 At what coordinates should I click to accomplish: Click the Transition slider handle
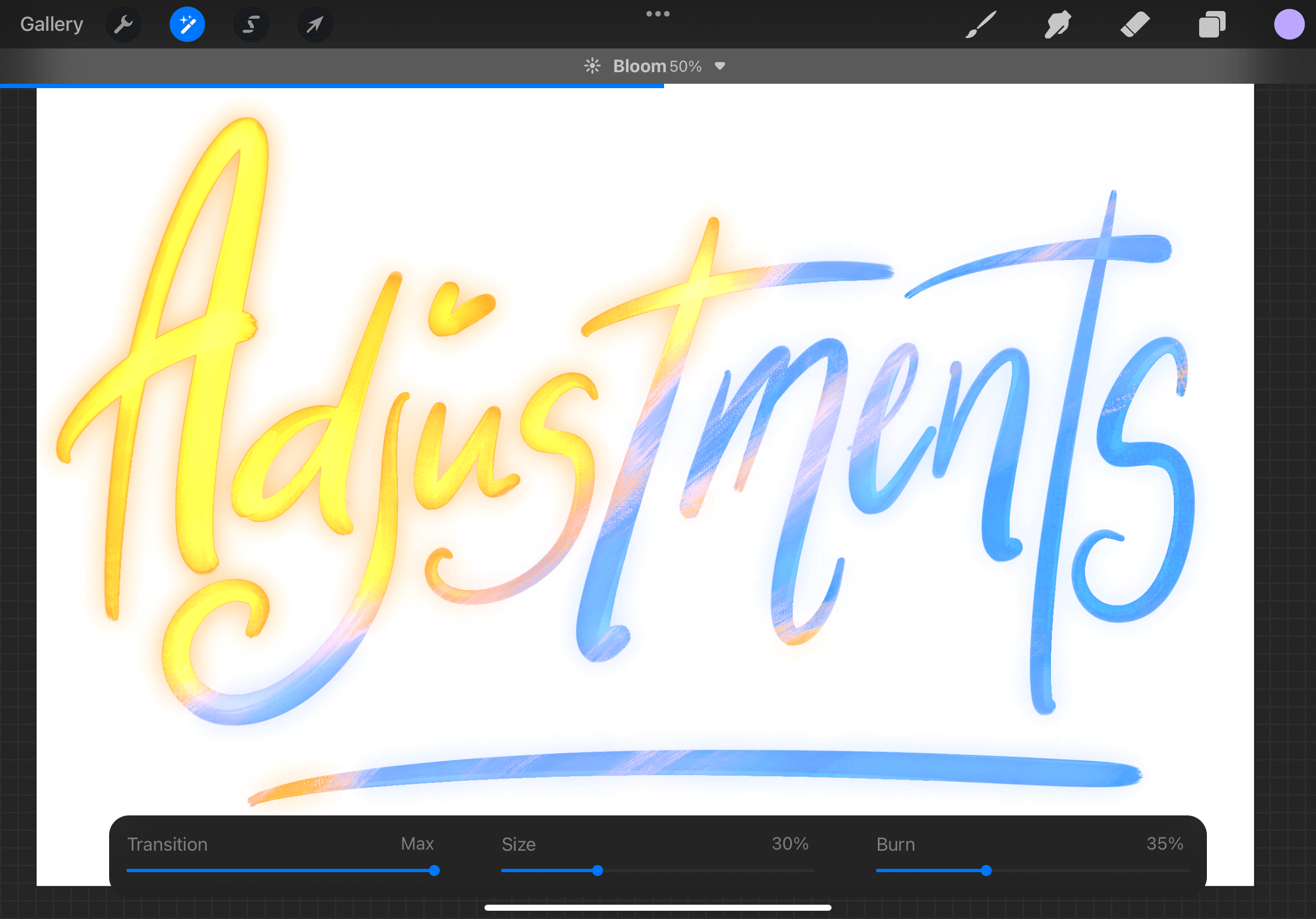(x=434, y=871)
